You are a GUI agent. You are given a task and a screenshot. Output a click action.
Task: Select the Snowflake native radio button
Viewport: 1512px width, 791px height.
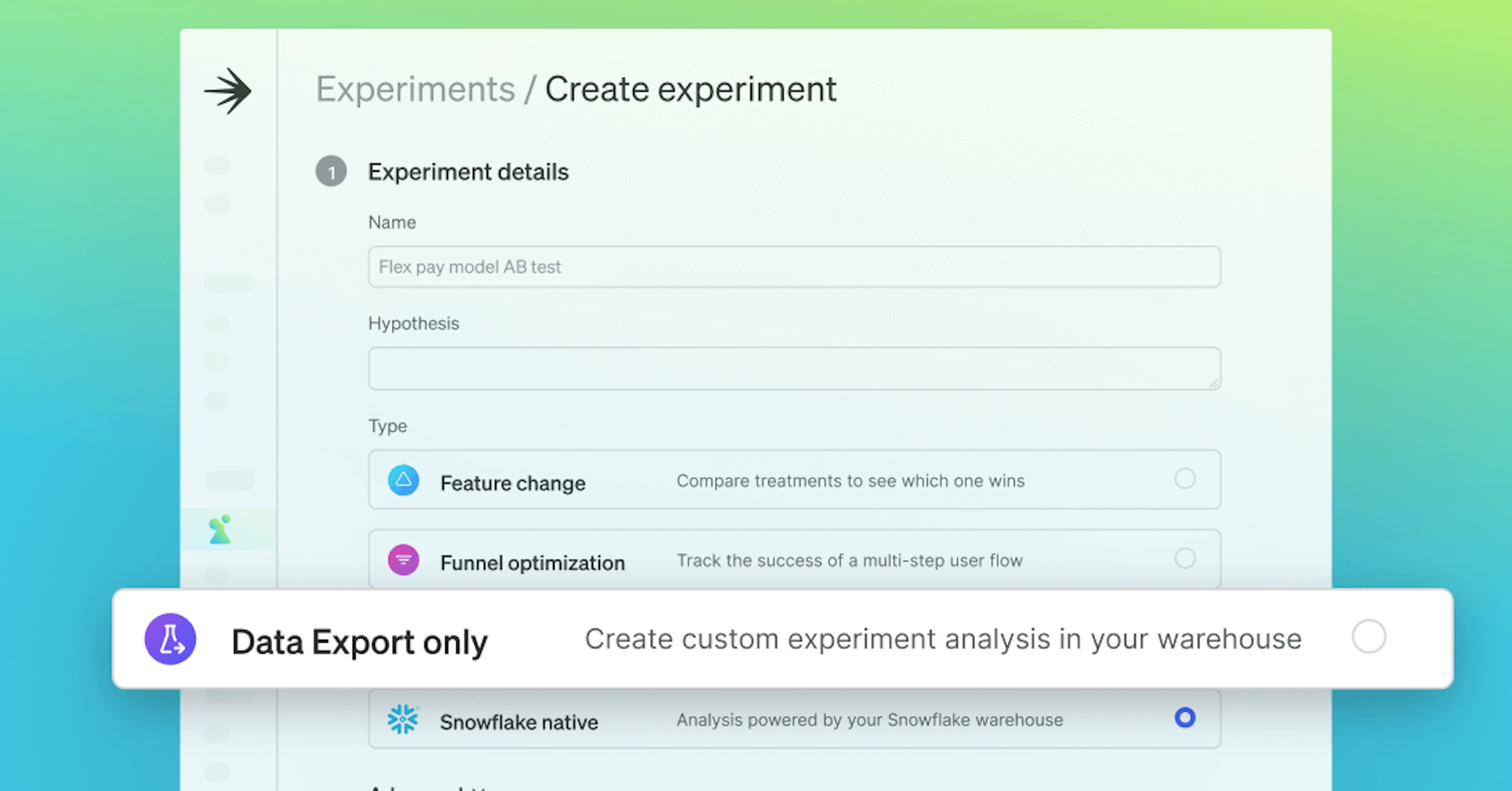point(1184,718)
